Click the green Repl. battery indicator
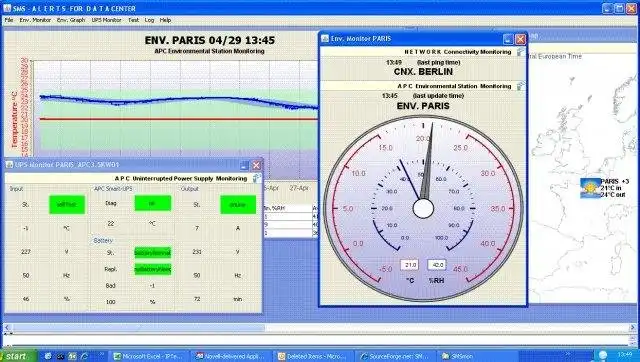The image size is (640, 362). point(153,269)
